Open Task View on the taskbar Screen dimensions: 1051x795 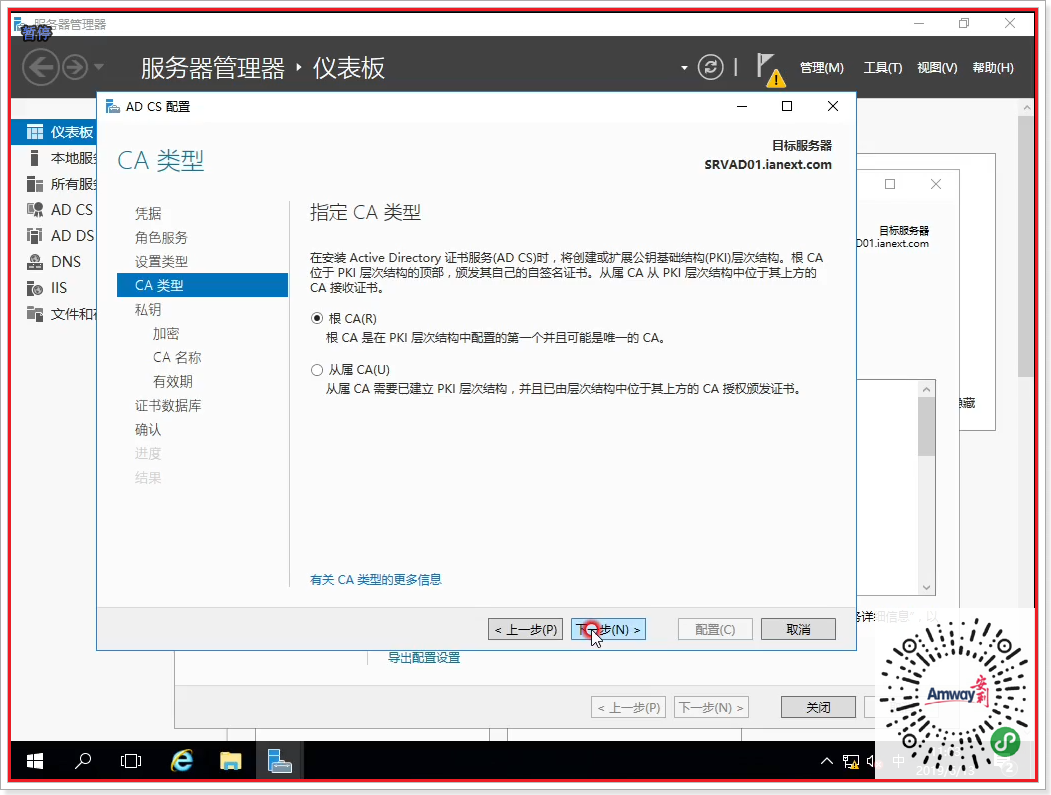tap(131, 761)
